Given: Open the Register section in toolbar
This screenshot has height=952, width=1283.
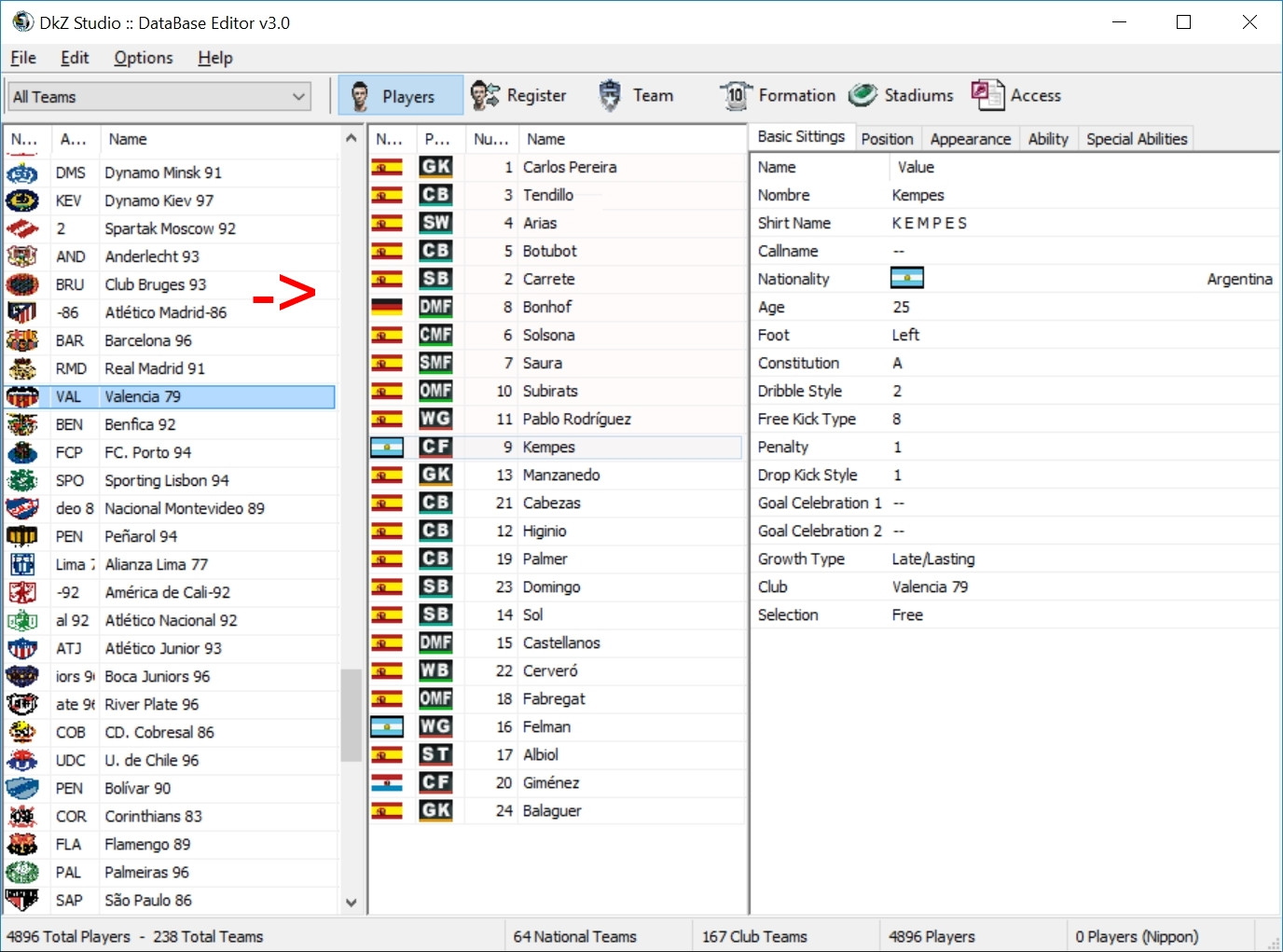Looking at the screenshot, I should point(518,95).
